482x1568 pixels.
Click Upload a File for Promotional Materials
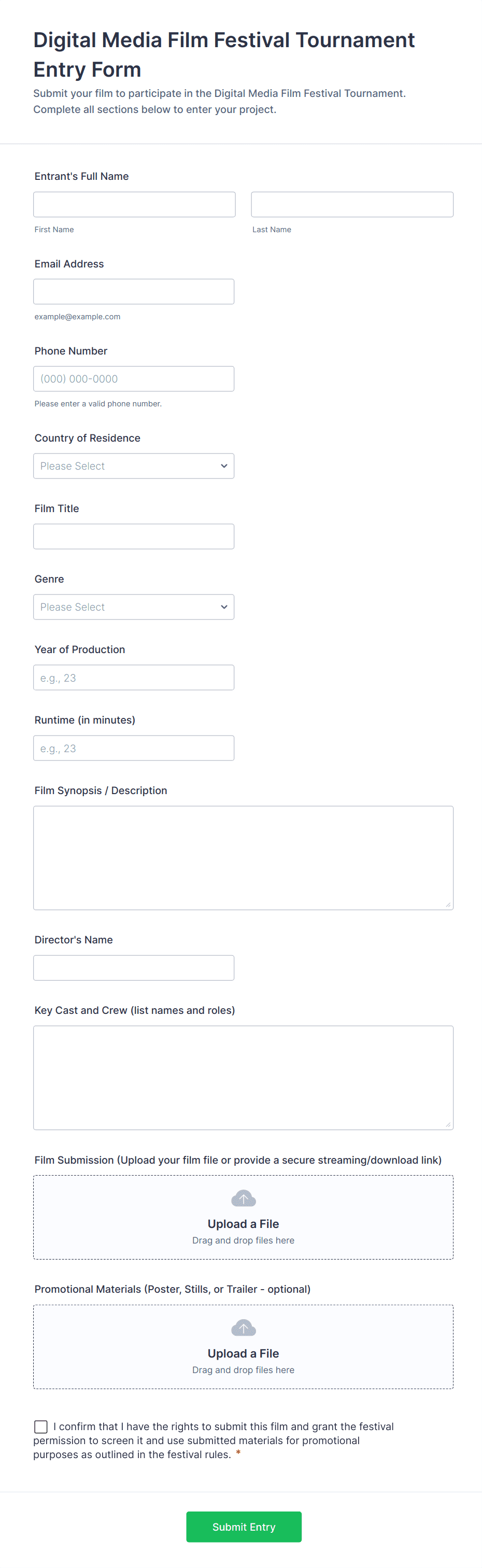(244, 1353)
